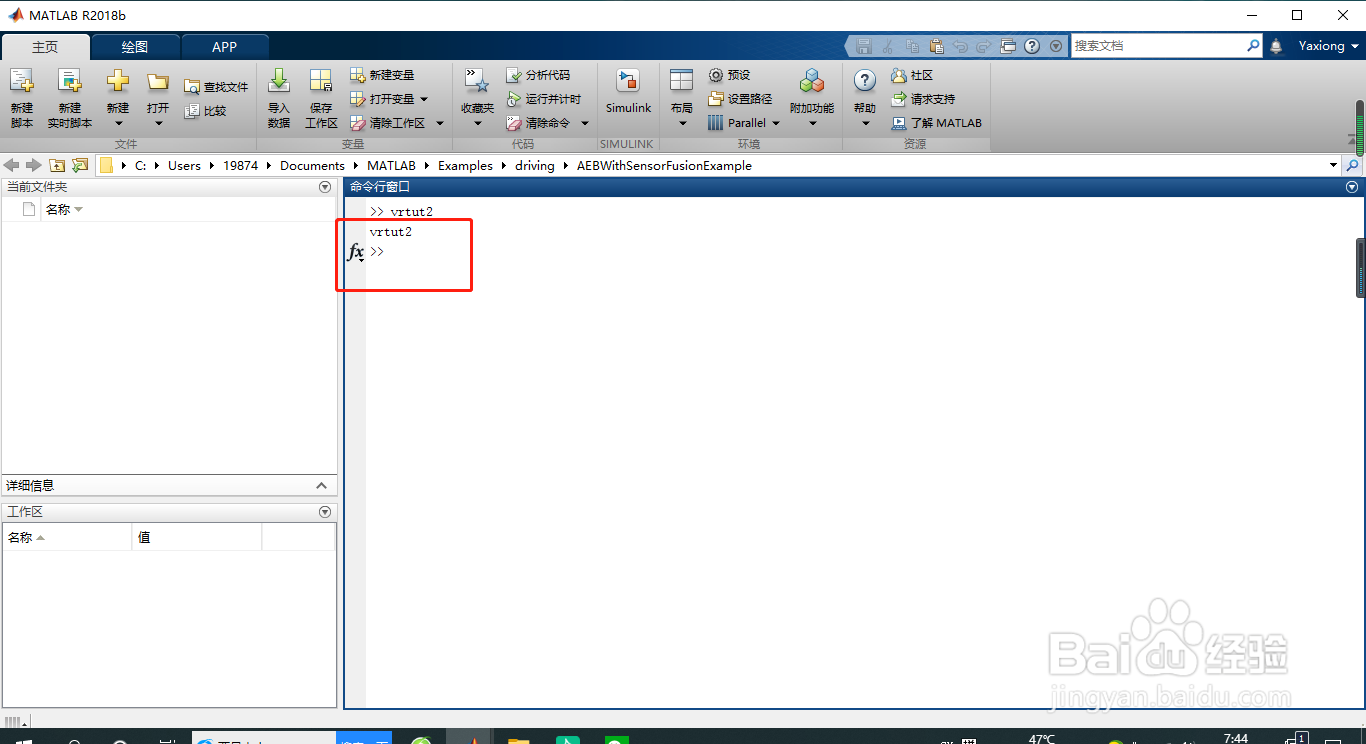Click Request Support (请求支持)
This screenshot has height=744, width=1366.
click(923, 99)
